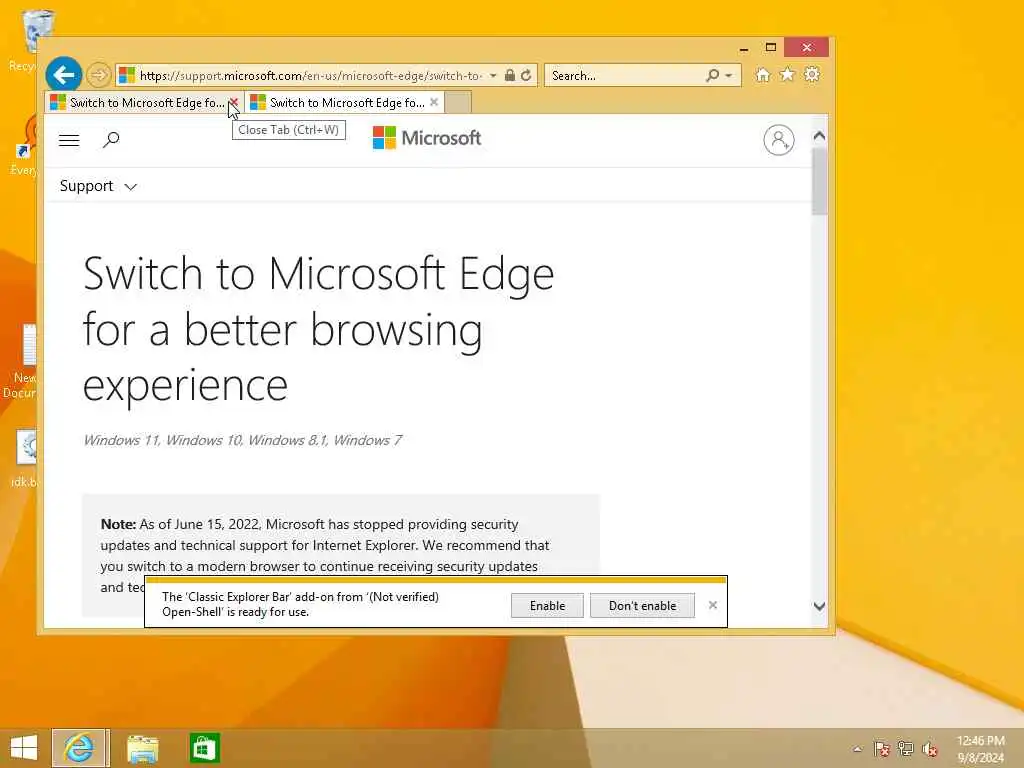Click the security lock icon in address bar
This screenshot has height=768, width=1024.
pos(509,76)
